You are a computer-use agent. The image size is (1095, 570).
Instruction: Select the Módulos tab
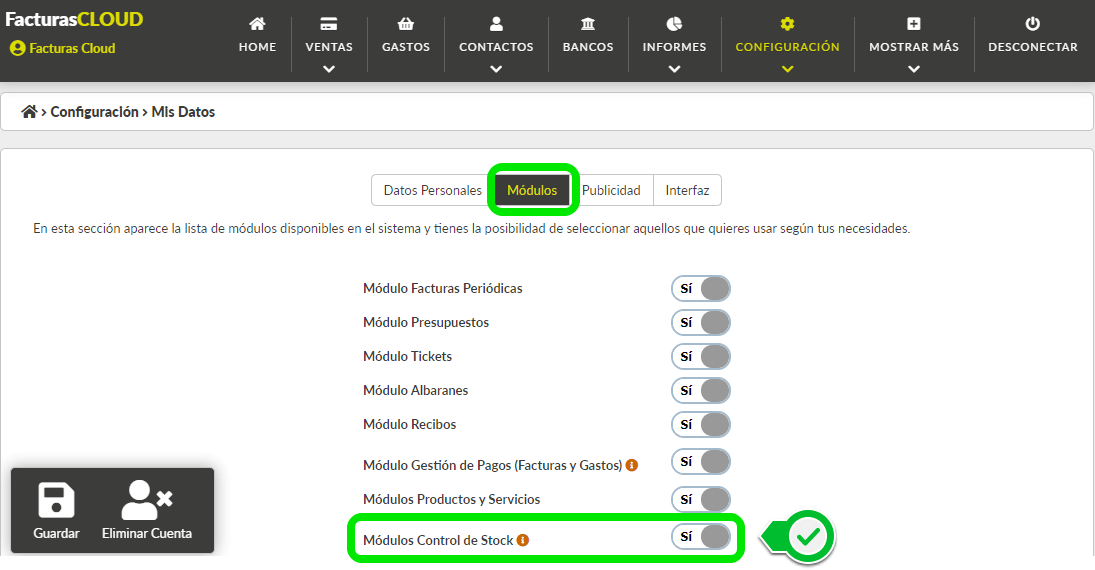point(532,190)
